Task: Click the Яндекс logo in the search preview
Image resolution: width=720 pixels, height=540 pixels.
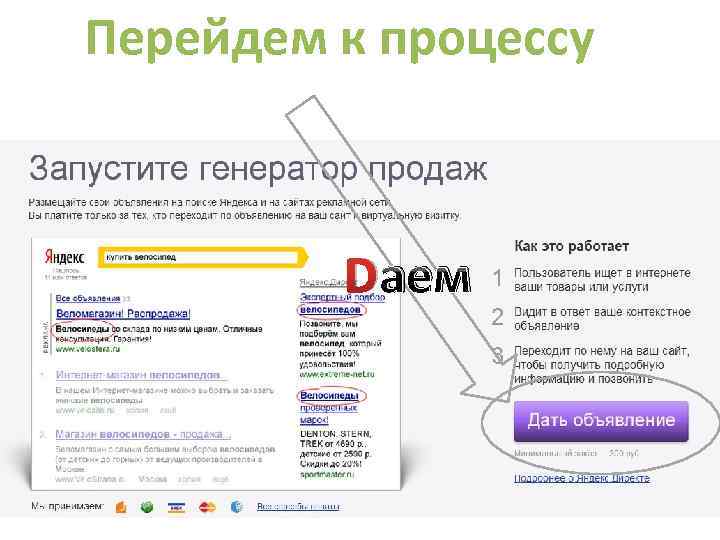Action: click(64, 257)
